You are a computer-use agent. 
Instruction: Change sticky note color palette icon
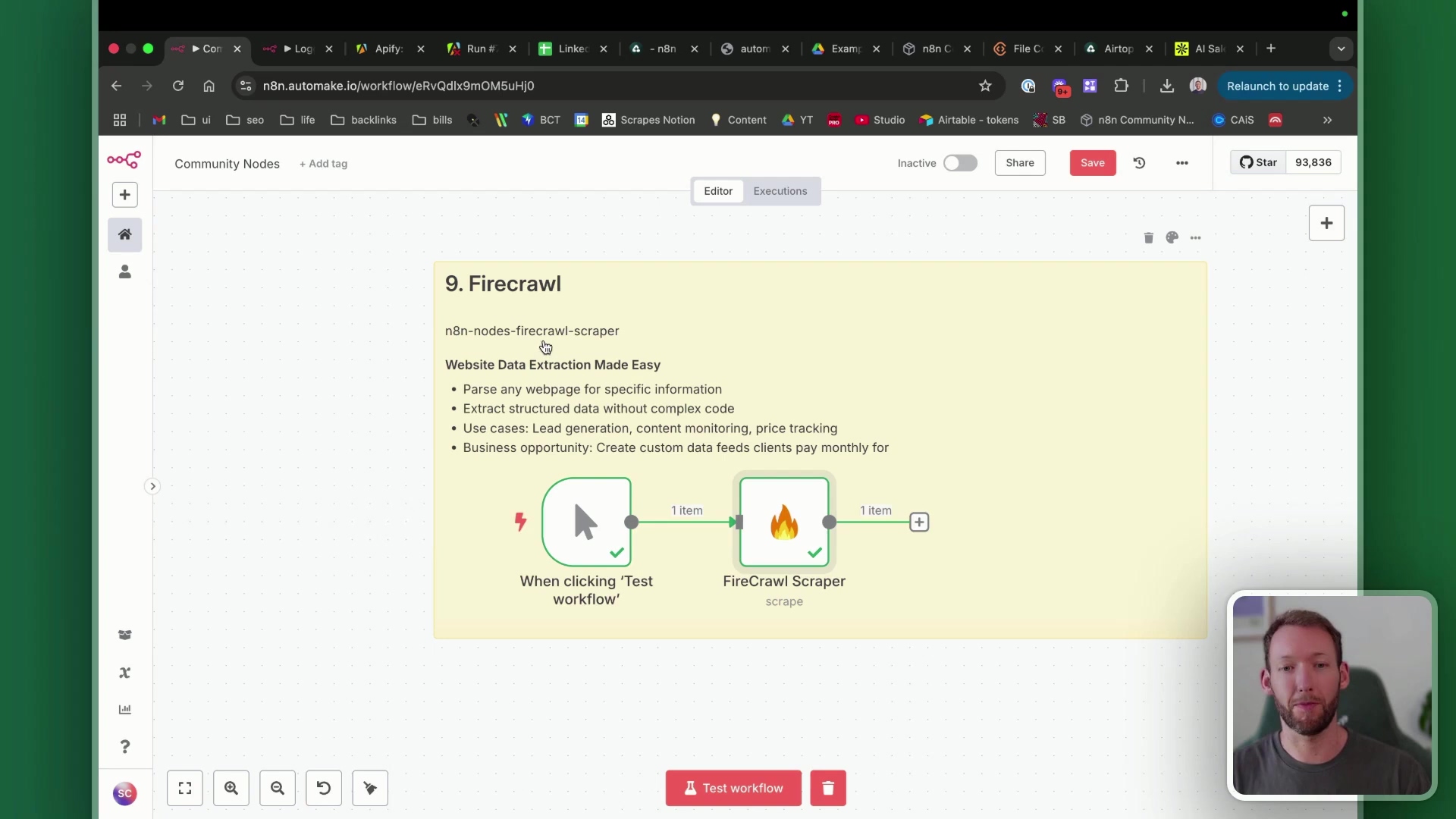(1172, 238)
